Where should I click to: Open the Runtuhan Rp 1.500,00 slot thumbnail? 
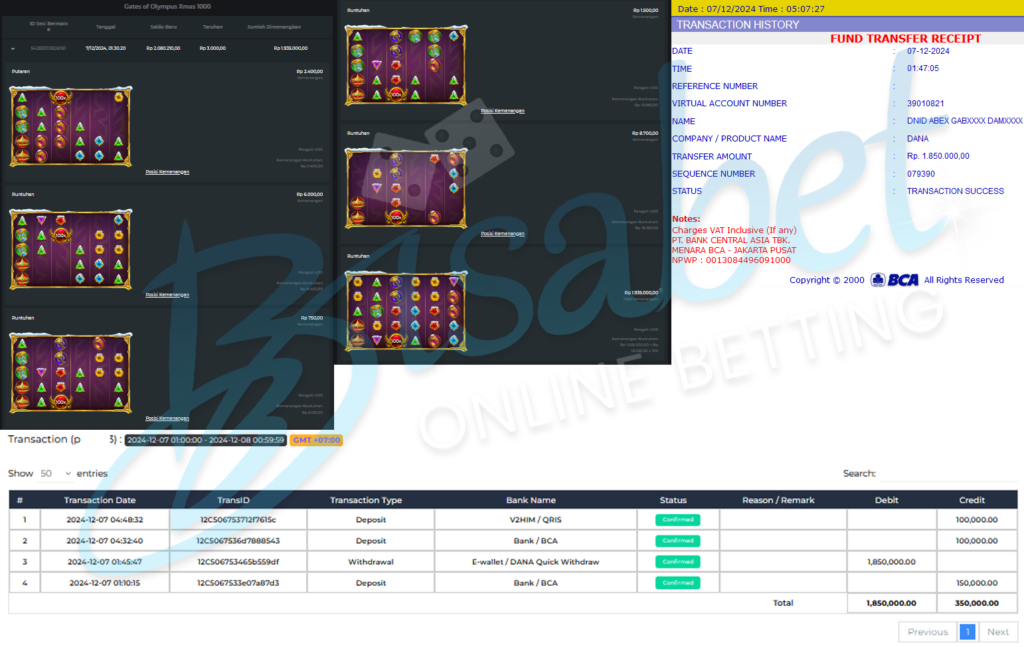tap(406, 65)
